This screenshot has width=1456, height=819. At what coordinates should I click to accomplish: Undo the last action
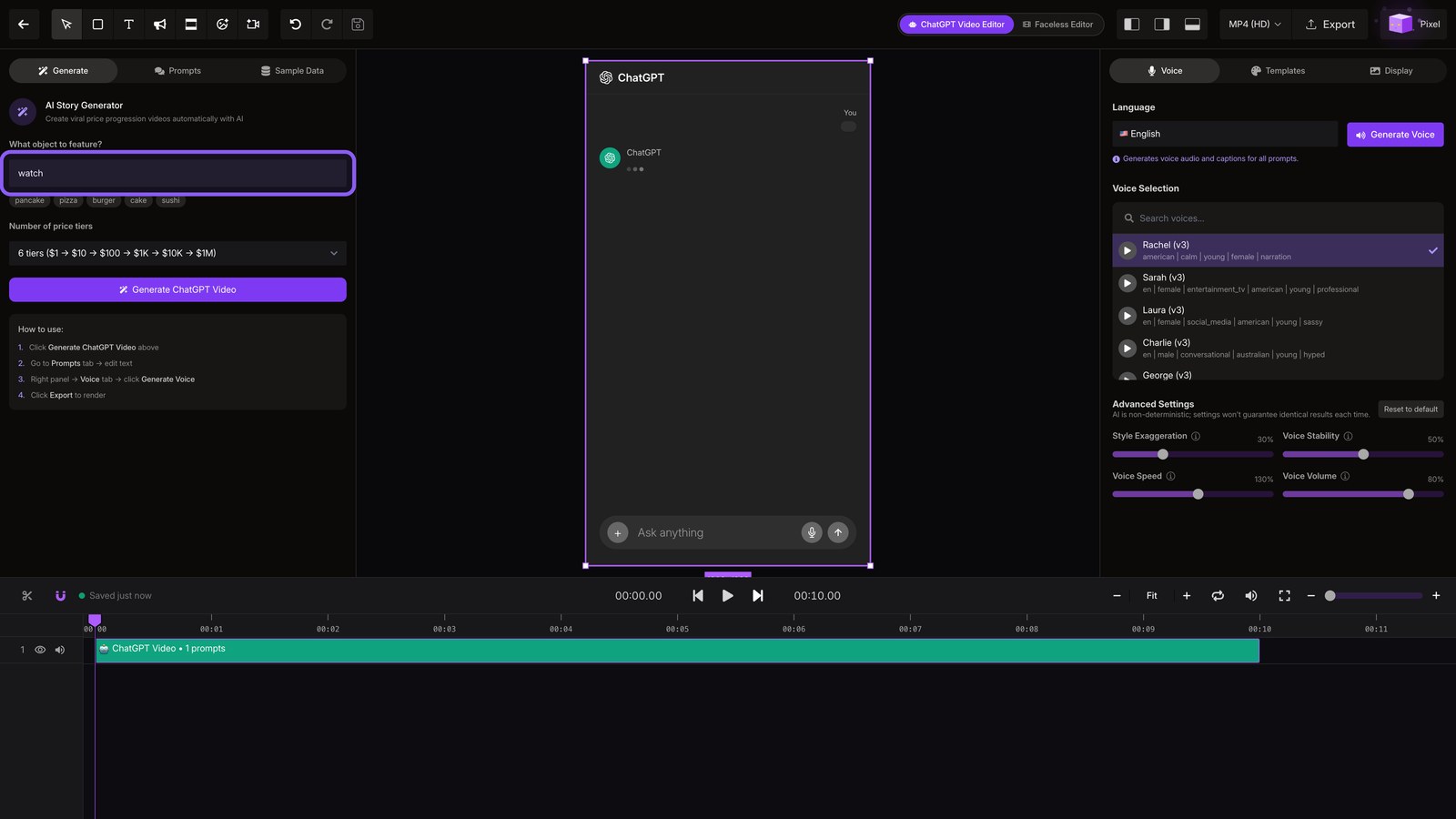296,25
